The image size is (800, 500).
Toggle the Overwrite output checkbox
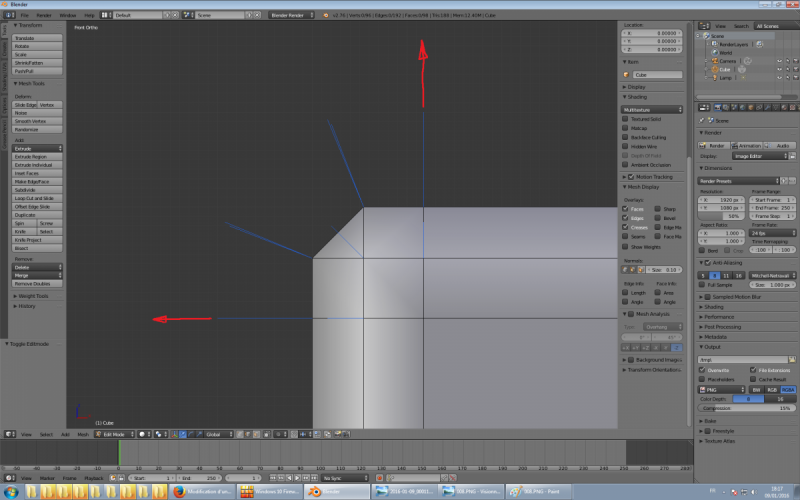point(702,370)
